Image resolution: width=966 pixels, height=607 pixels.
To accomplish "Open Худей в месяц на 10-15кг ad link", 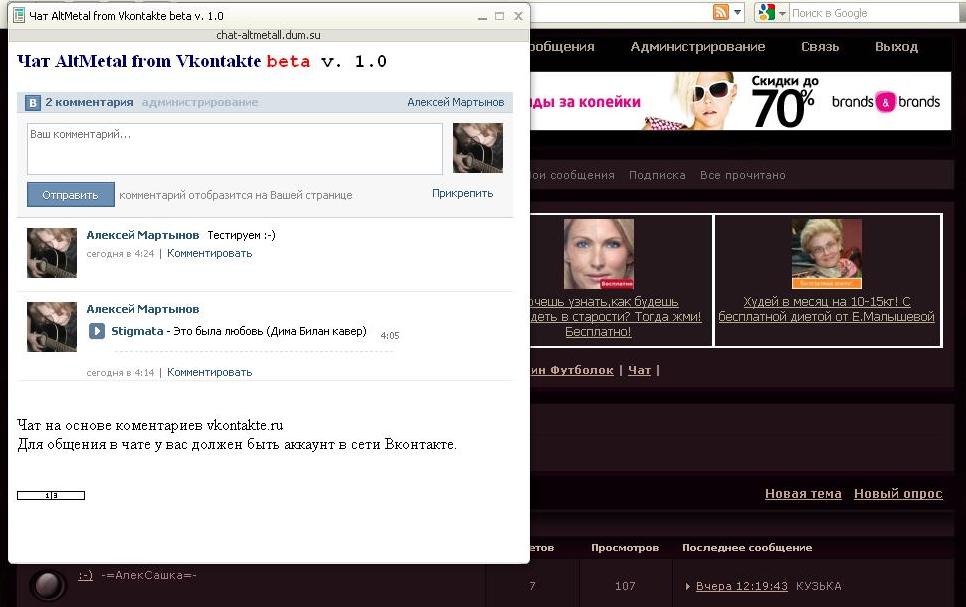I will 826,309.
